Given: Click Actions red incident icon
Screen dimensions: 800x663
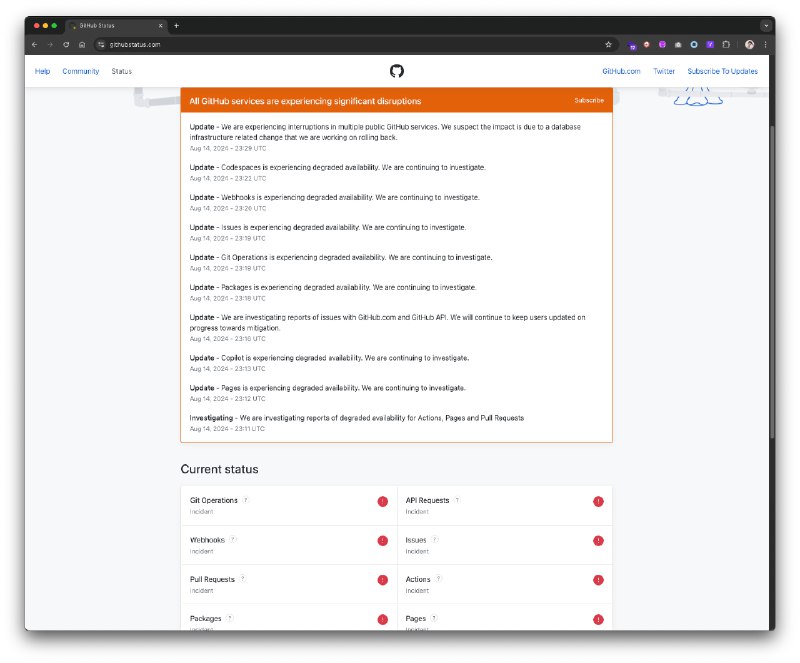Looking at the screenshot, I should point(598,580).
